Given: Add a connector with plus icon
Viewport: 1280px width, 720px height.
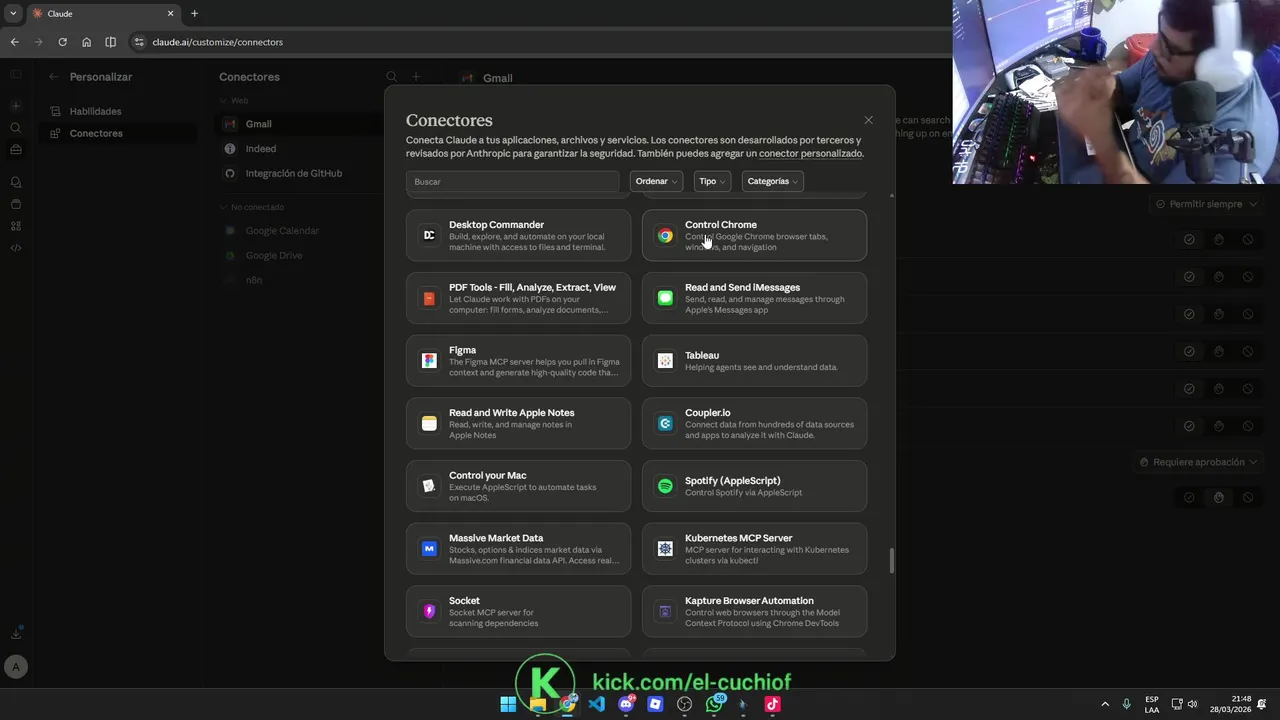Looking at the screenshot, I should click(x=416, y=77).
